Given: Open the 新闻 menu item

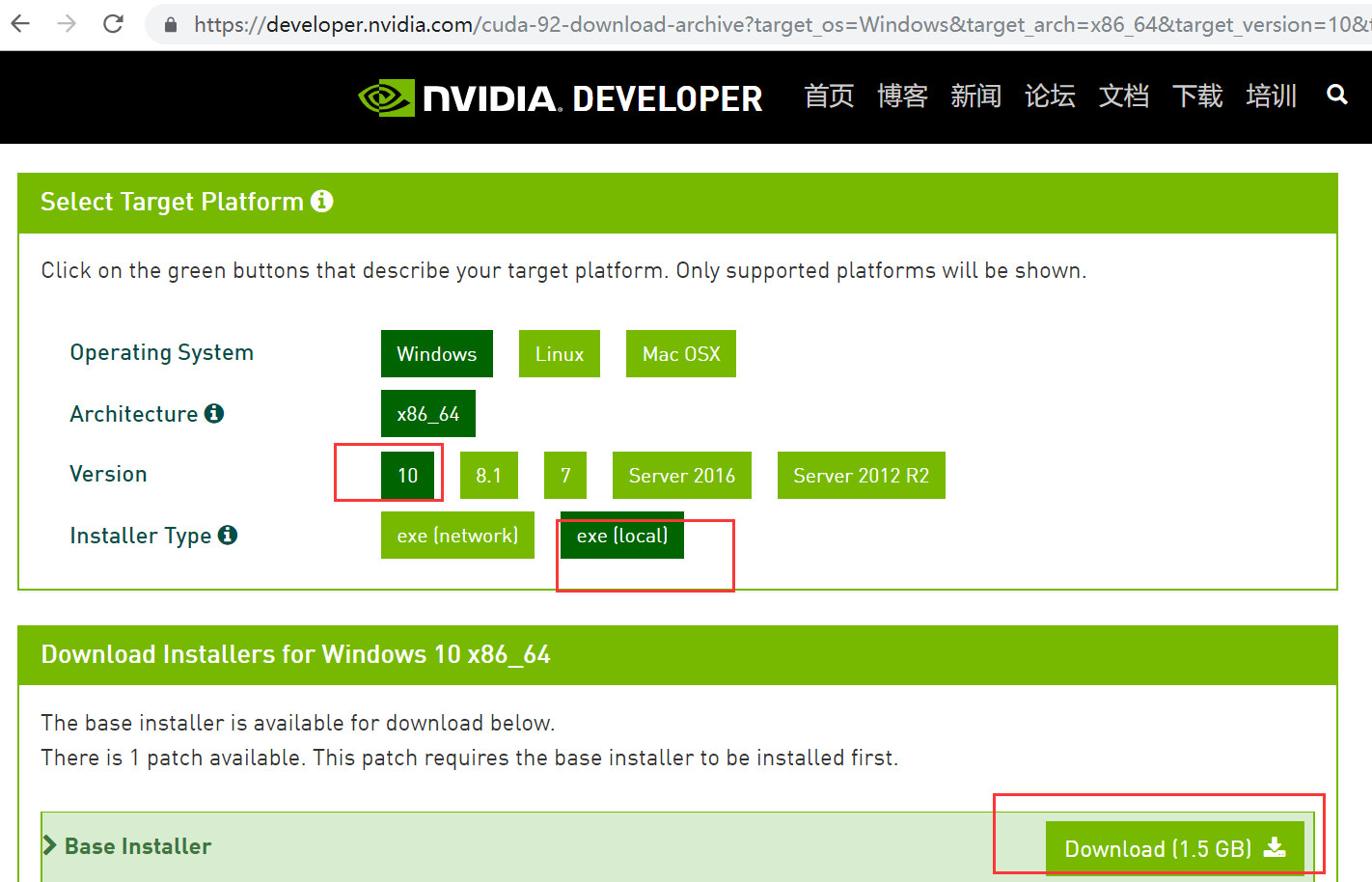Looking at the screenshot, I should (975, 96).
